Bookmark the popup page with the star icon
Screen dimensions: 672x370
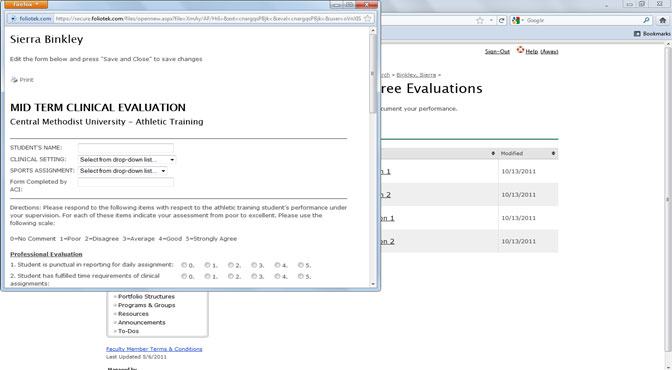[x=367, y=19]
